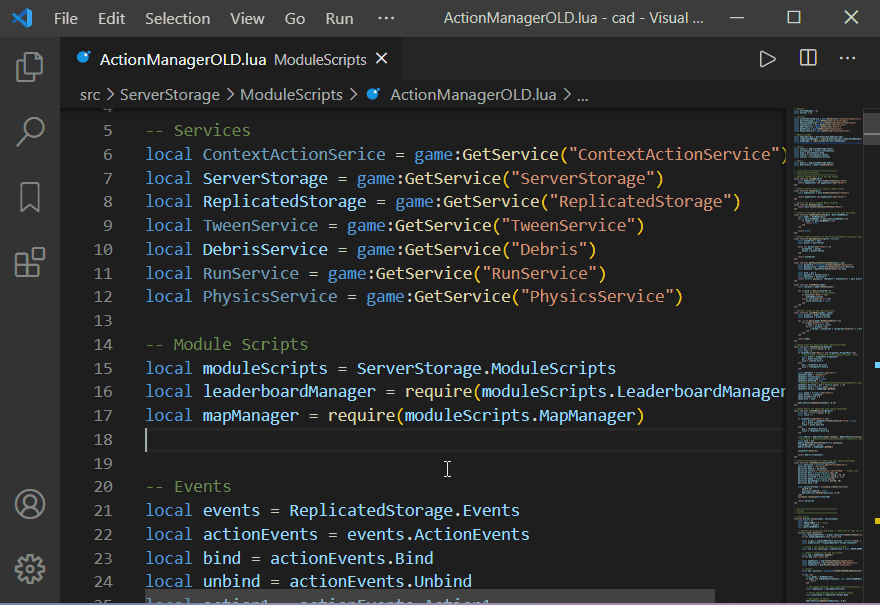Screen dimensions: 880x605
Task: Click unbind variable on line 24
Action: (x=231, y=581)
